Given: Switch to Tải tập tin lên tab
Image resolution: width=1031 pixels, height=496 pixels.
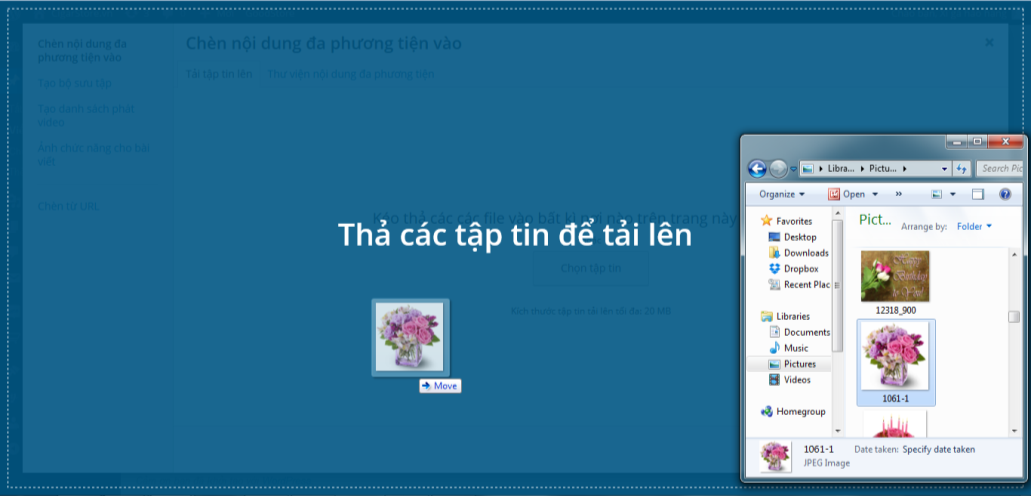Looking at the screenshot, I should 219,74.
